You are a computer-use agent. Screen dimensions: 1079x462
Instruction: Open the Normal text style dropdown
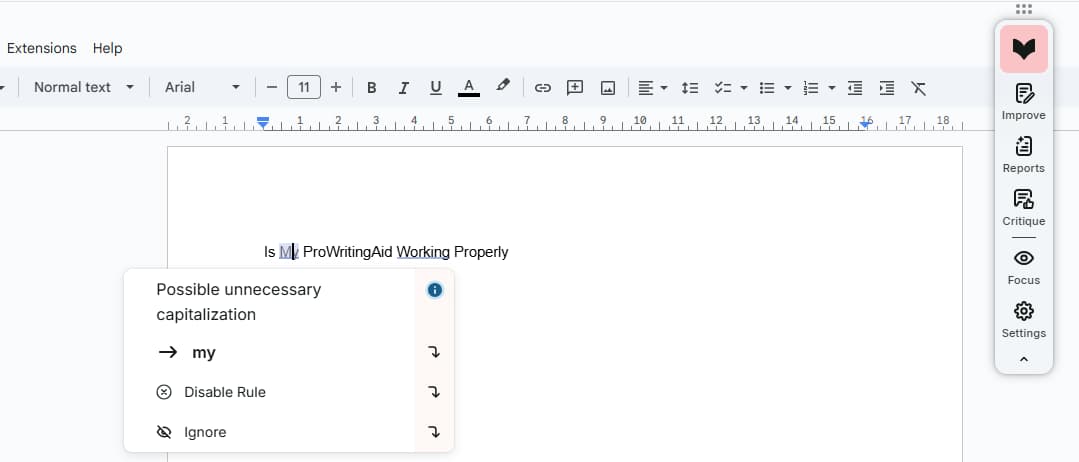click(83, 87)
